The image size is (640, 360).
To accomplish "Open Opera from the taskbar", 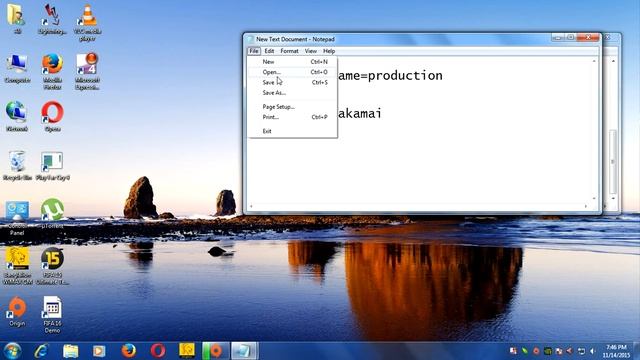I will coord(158,351).
